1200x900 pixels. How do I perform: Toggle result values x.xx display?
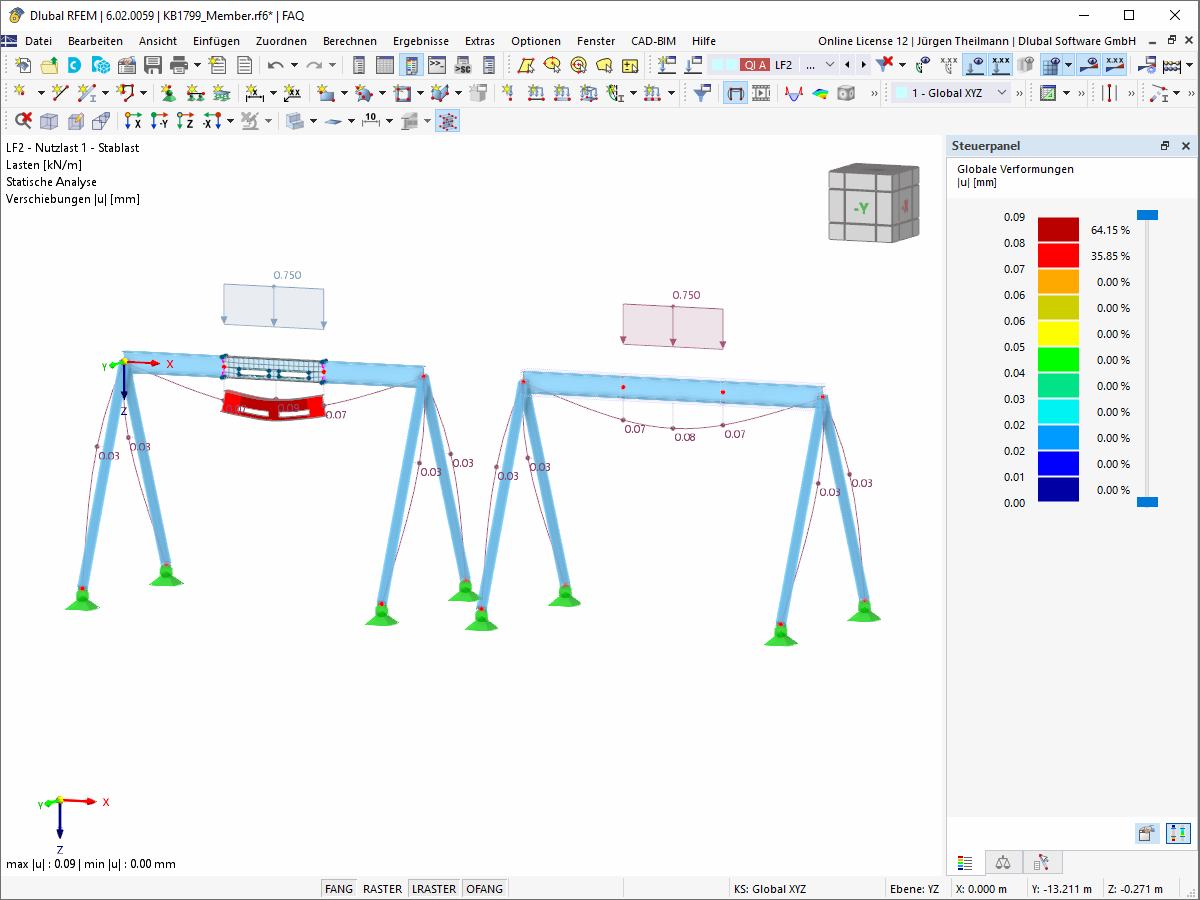point(1116,65)
